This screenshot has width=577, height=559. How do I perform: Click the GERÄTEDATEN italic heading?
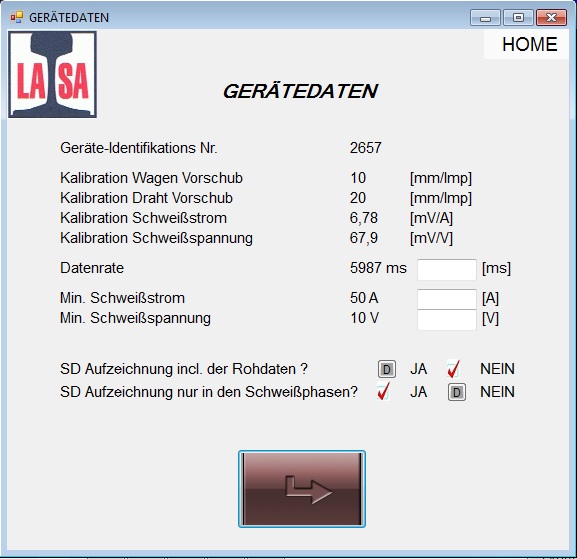[300, 91]
